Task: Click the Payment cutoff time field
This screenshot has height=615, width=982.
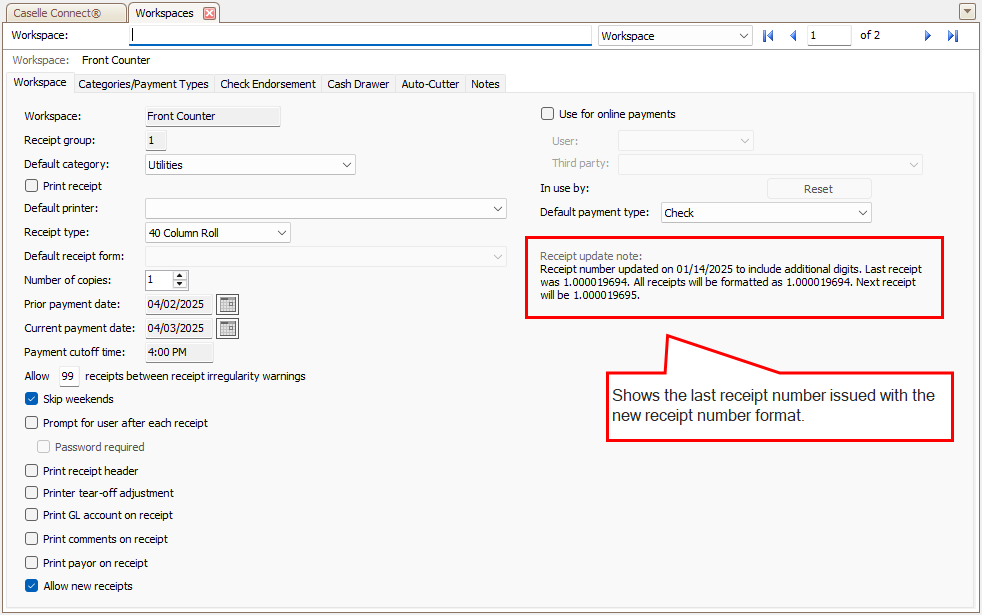Action: pos(179,352)
